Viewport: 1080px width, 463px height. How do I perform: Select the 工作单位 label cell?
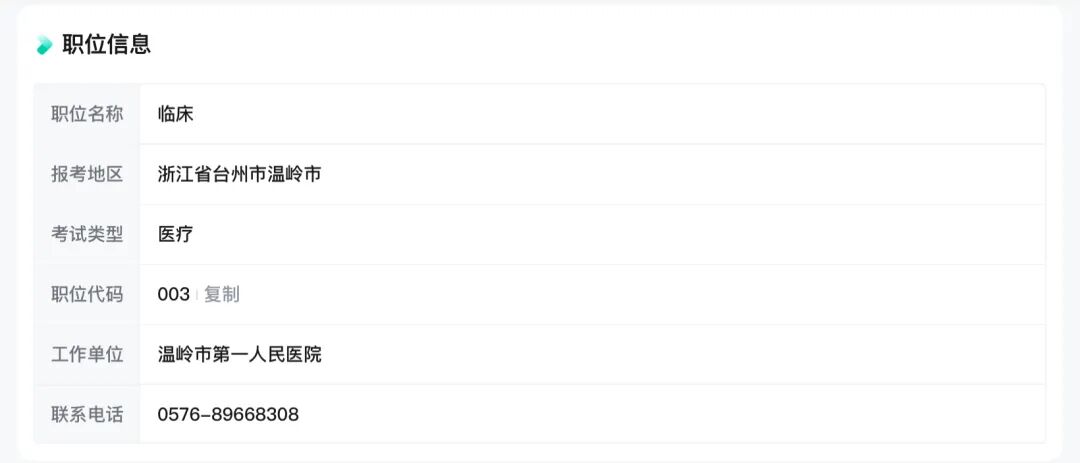coord(87,354)
